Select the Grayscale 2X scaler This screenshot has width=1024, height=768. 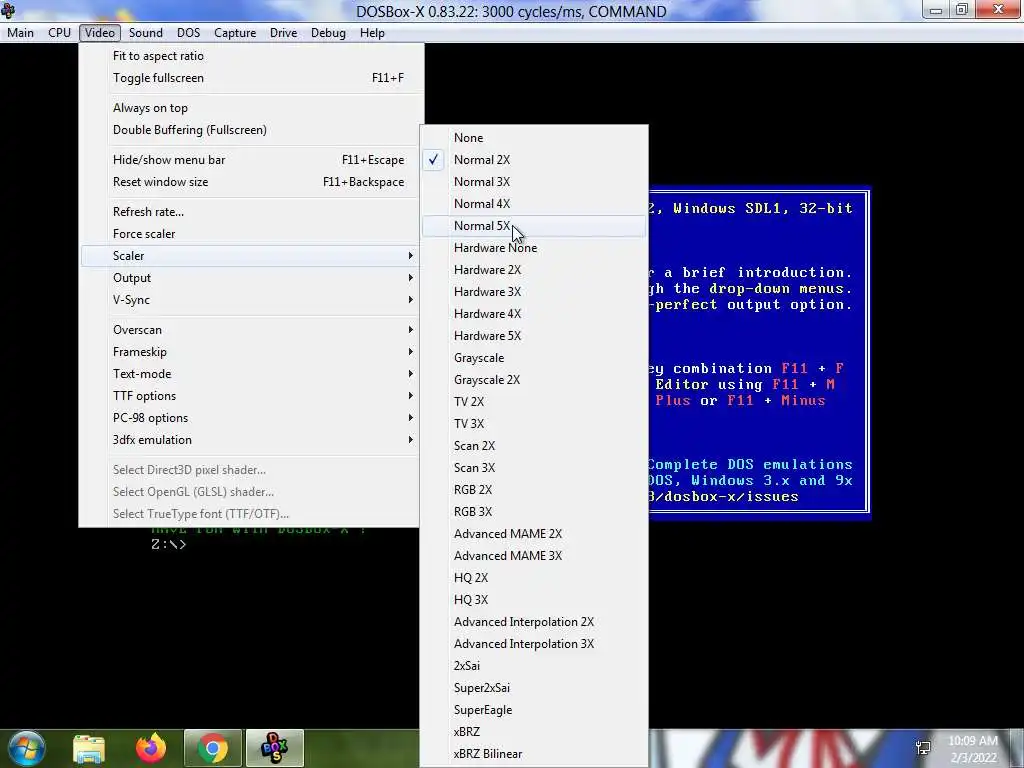tap(534, 380)
